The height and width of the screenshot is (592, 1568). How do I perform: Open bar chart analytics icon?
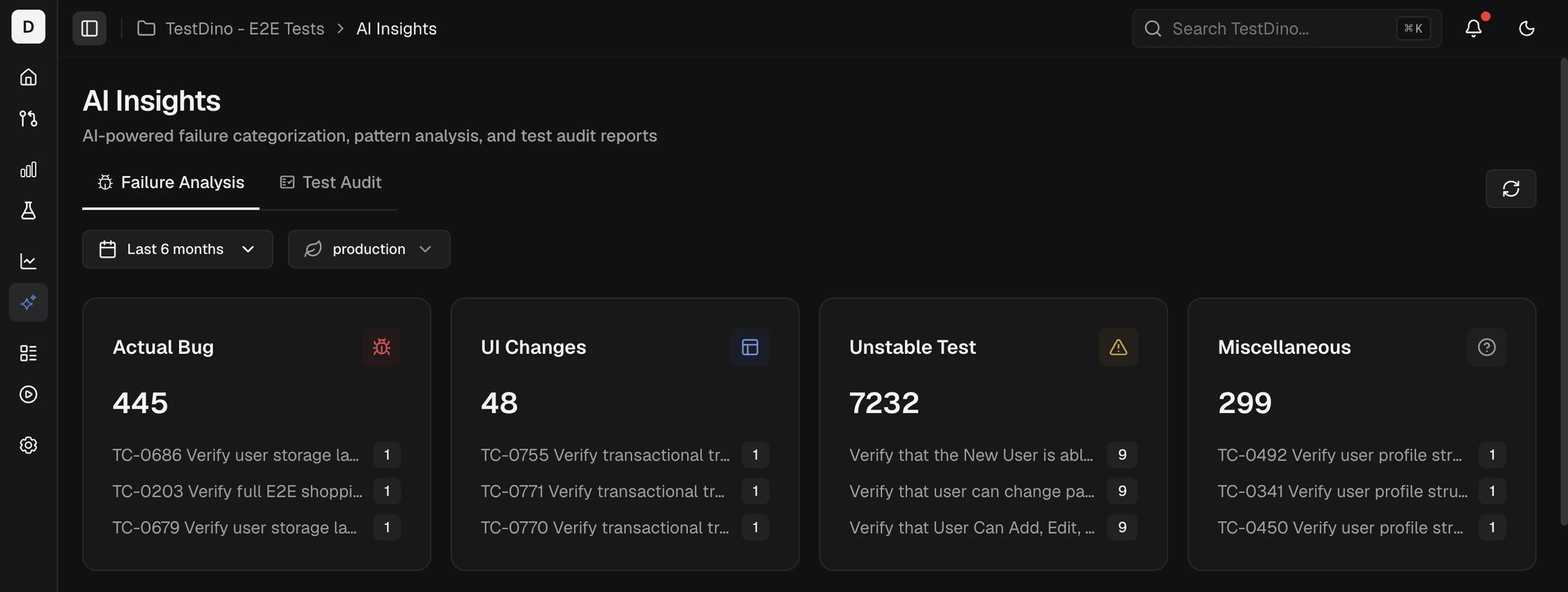(x=28, y=169)
